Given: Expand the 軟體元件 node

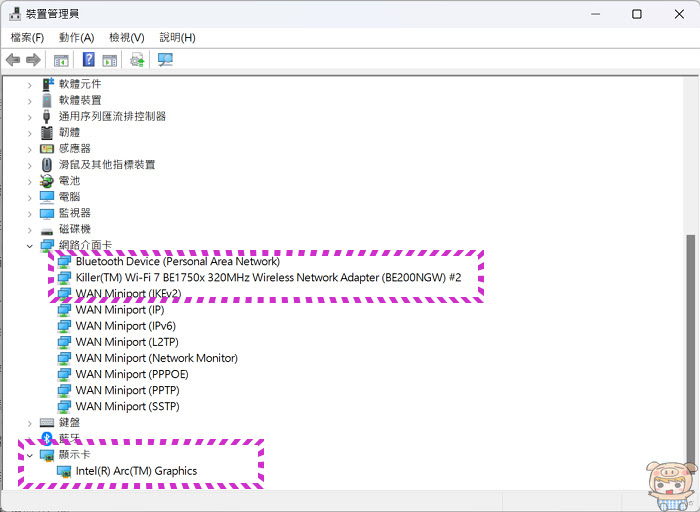Looking at the screenshot, I should [29, 84].
